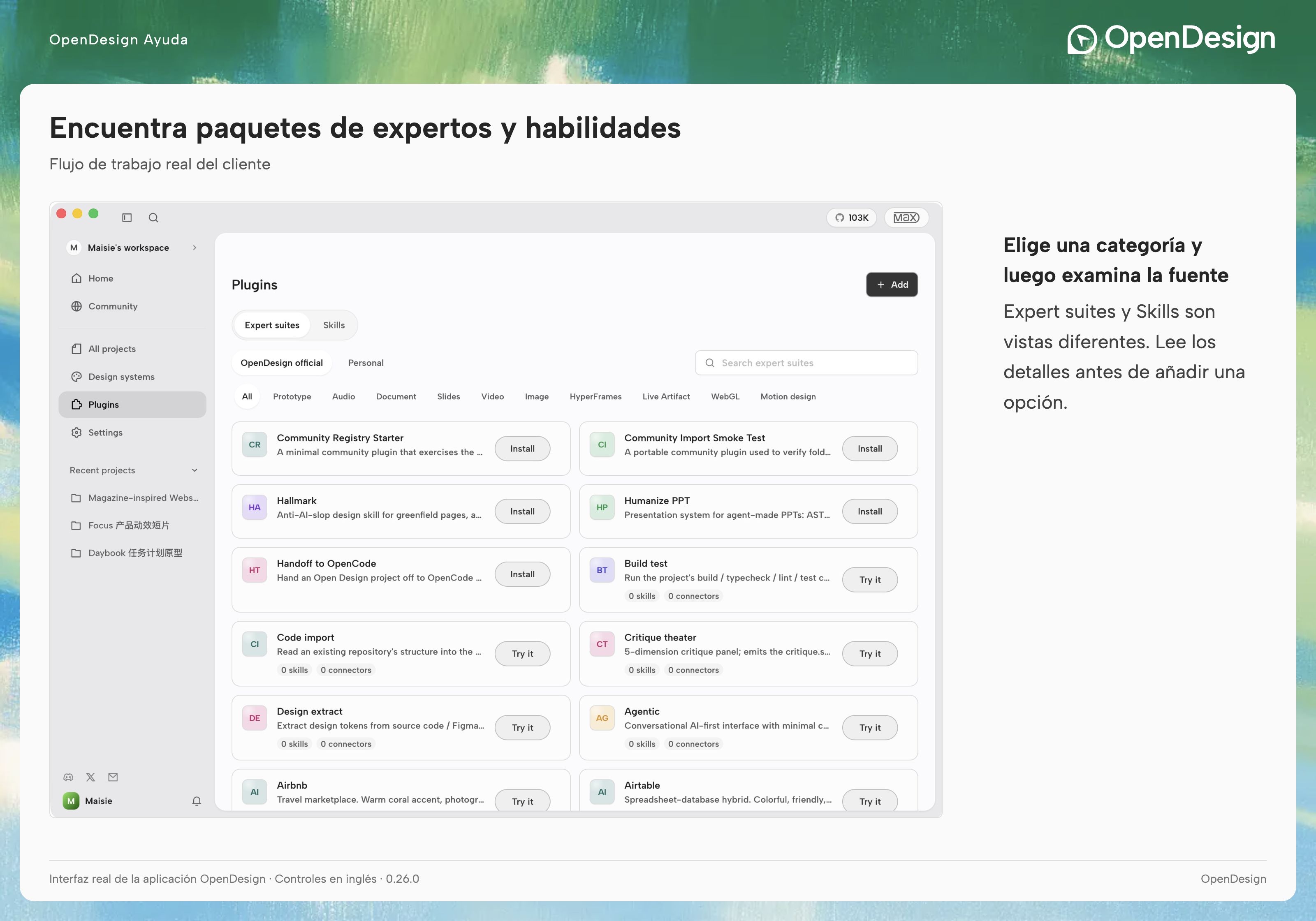Filter by Prototype category
This screenshot has height=921, width=1316.
pyautogui.click(x=292, y=397)
